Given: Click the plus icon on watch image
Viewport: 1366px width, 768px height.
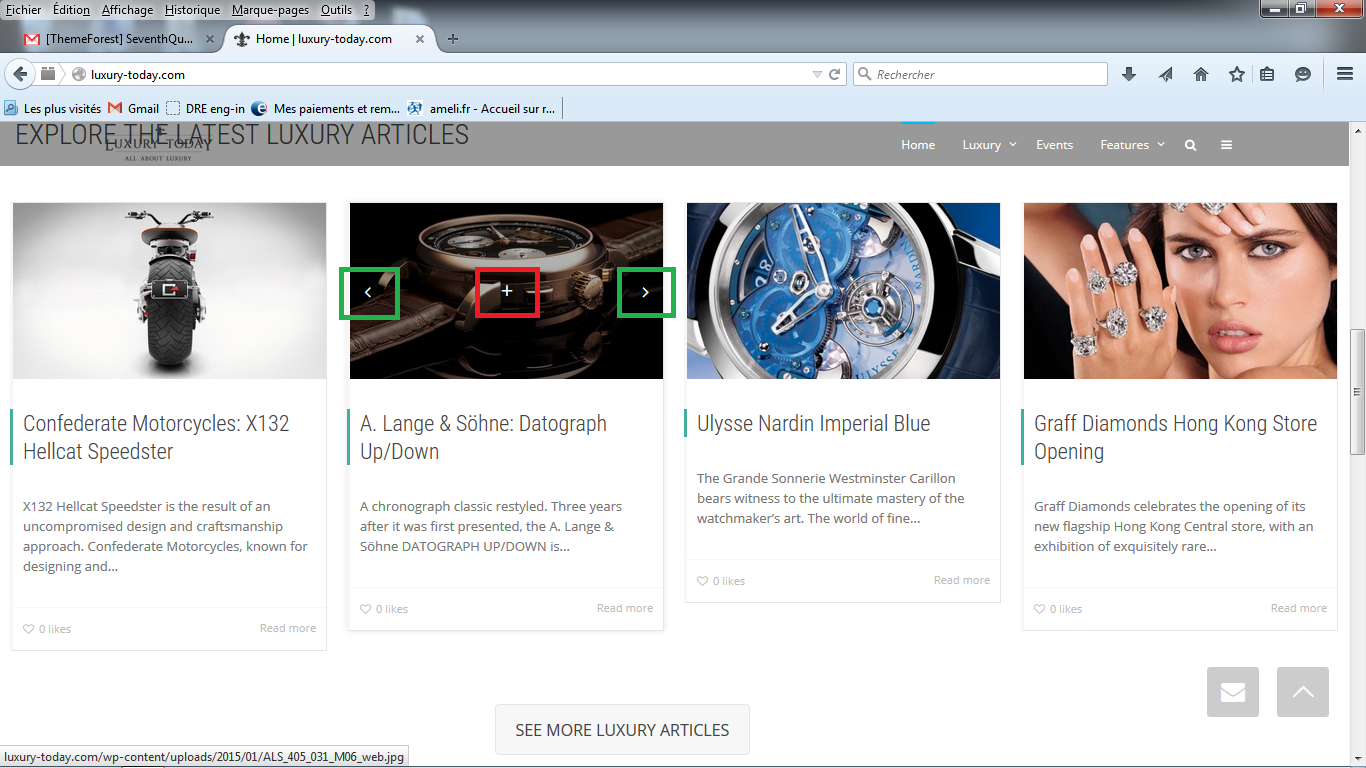Looking at the screenshot, I should tap(507, 291).
